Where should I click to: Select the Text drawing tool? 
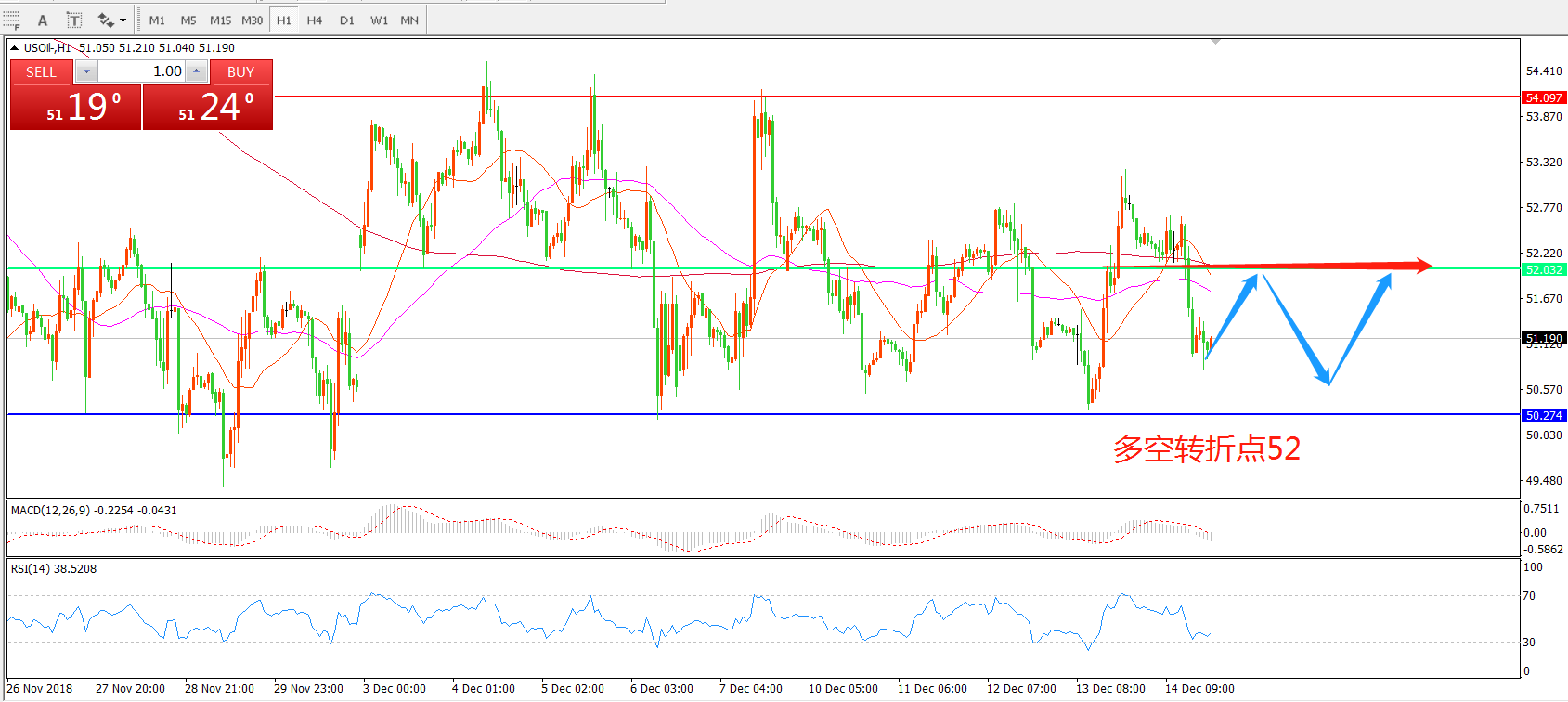click(x=43, y=19)
